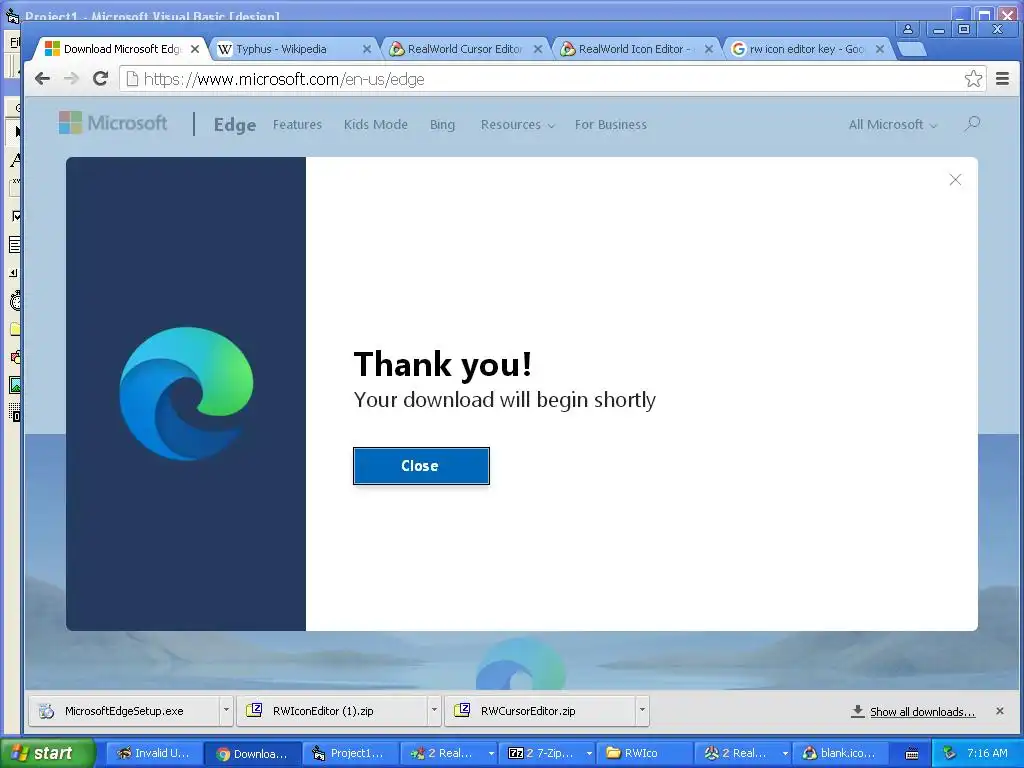1024x768 pixels.
Task: Select image control in Visual Basic toolbox
Action: [x=14, y=385]
